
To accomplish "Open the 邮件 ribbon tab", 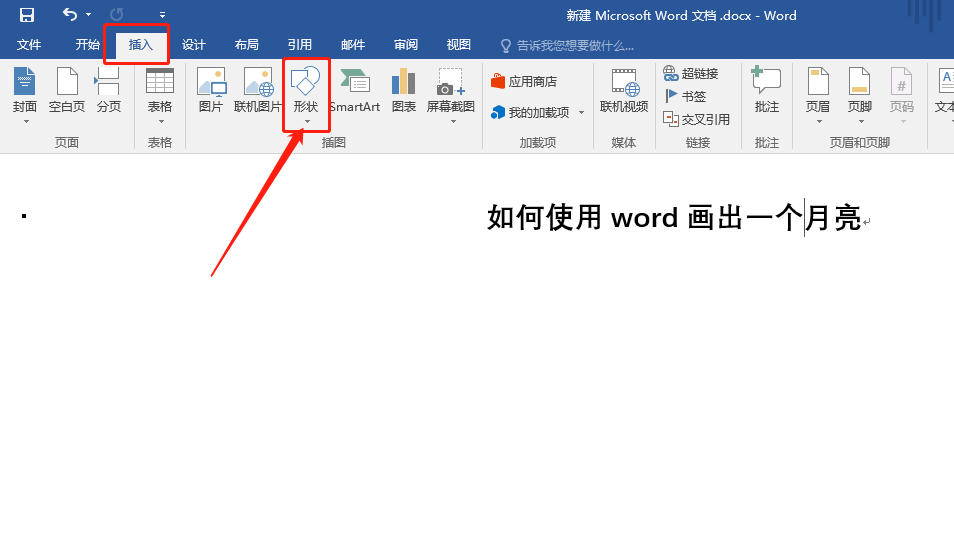I will point(353,44).
